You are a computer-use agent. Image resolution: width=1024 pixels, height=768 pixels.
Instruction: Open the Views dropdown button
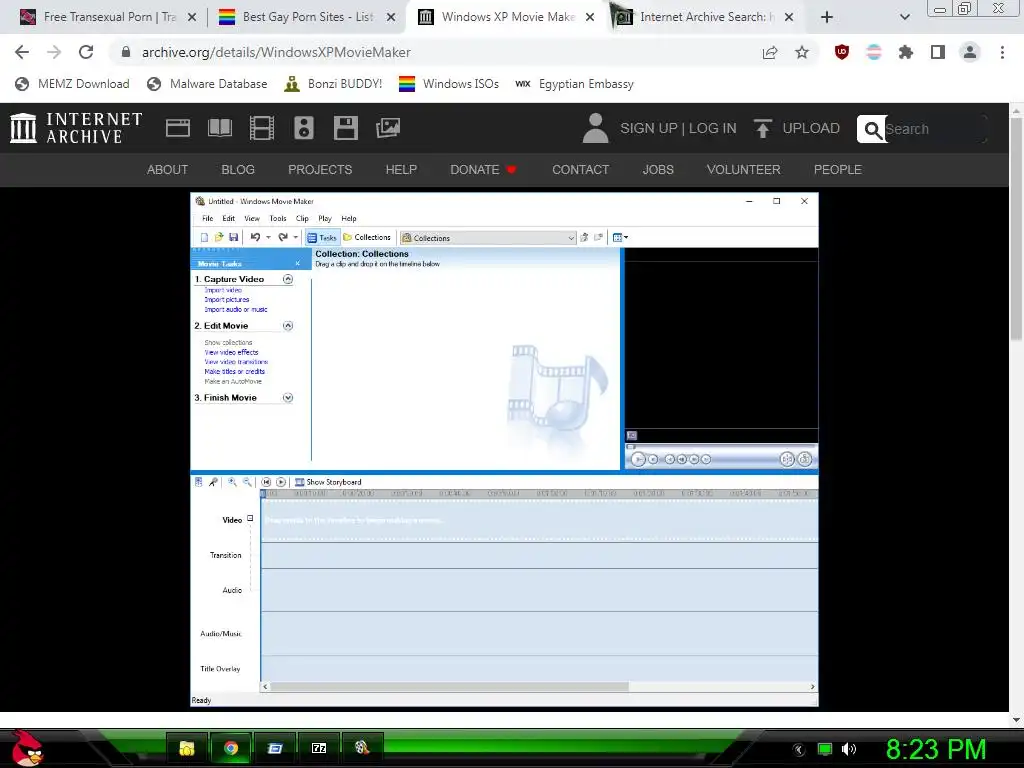click(x=620, y=238)
